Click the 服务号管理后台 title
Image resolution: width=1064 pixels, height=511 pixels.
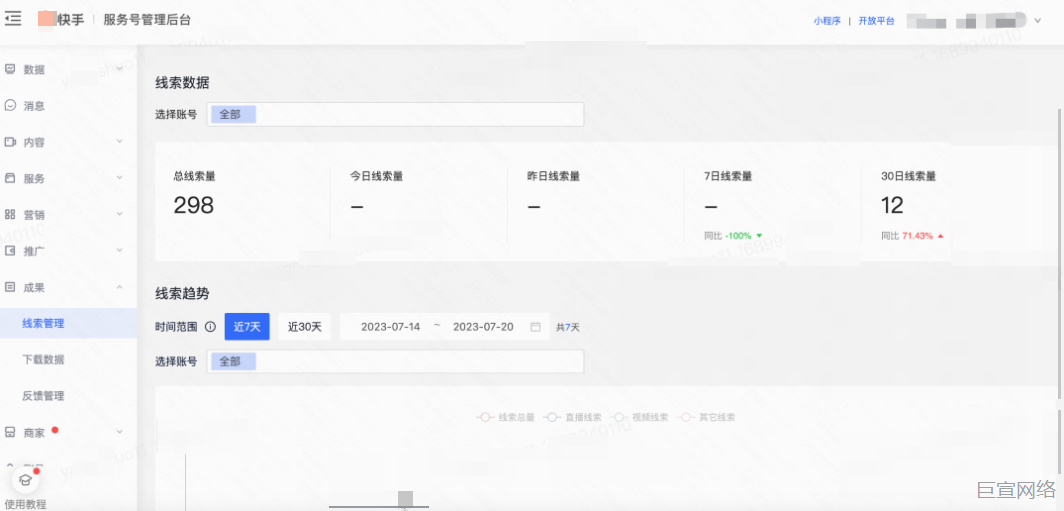147,20
